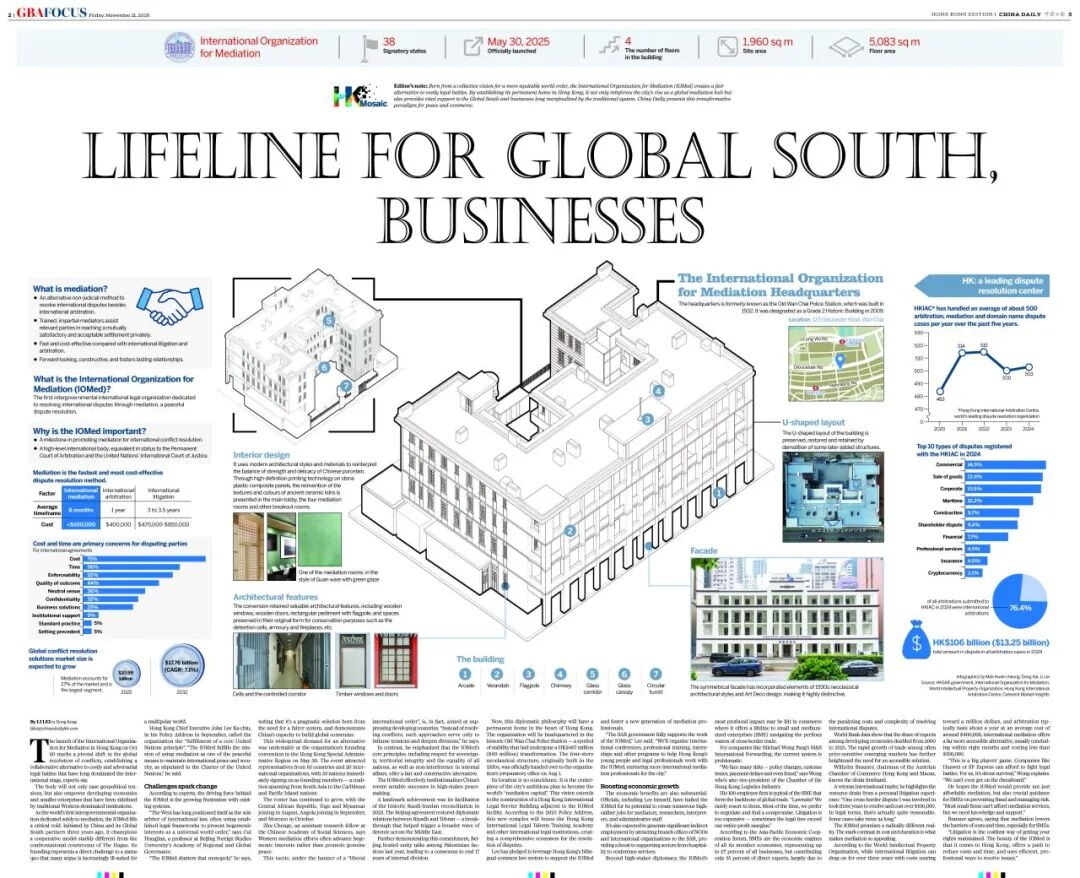Image resolution: width=1080 pixels, height=878 pixels.
Task: Click the CHINA DAILY masthead text
Action: click(1019, 13)
